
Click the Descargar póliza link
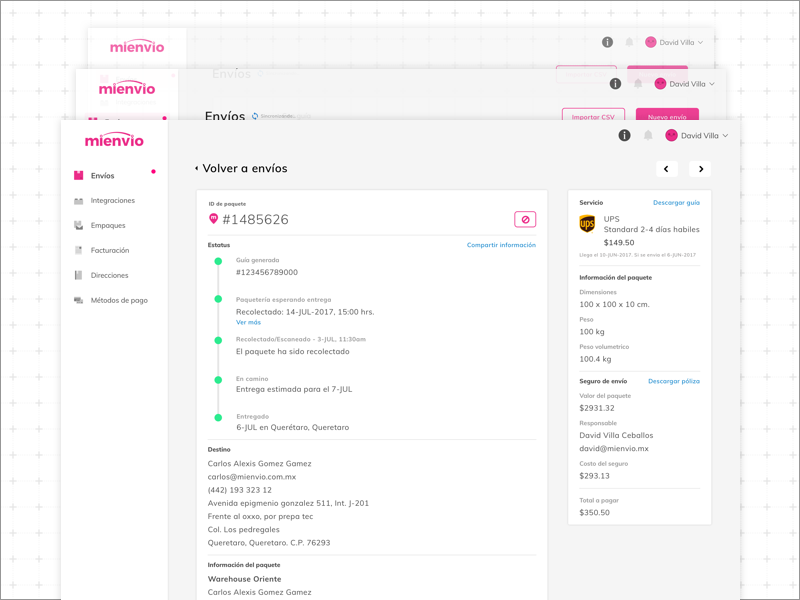(673, 381)
